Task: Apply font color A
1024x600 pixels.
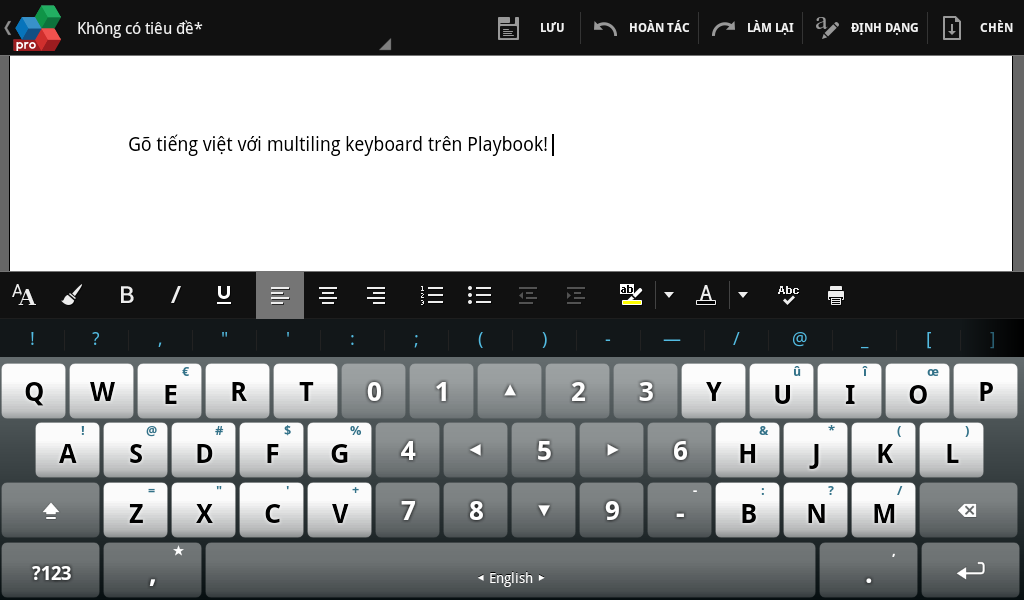Action: 705,295
